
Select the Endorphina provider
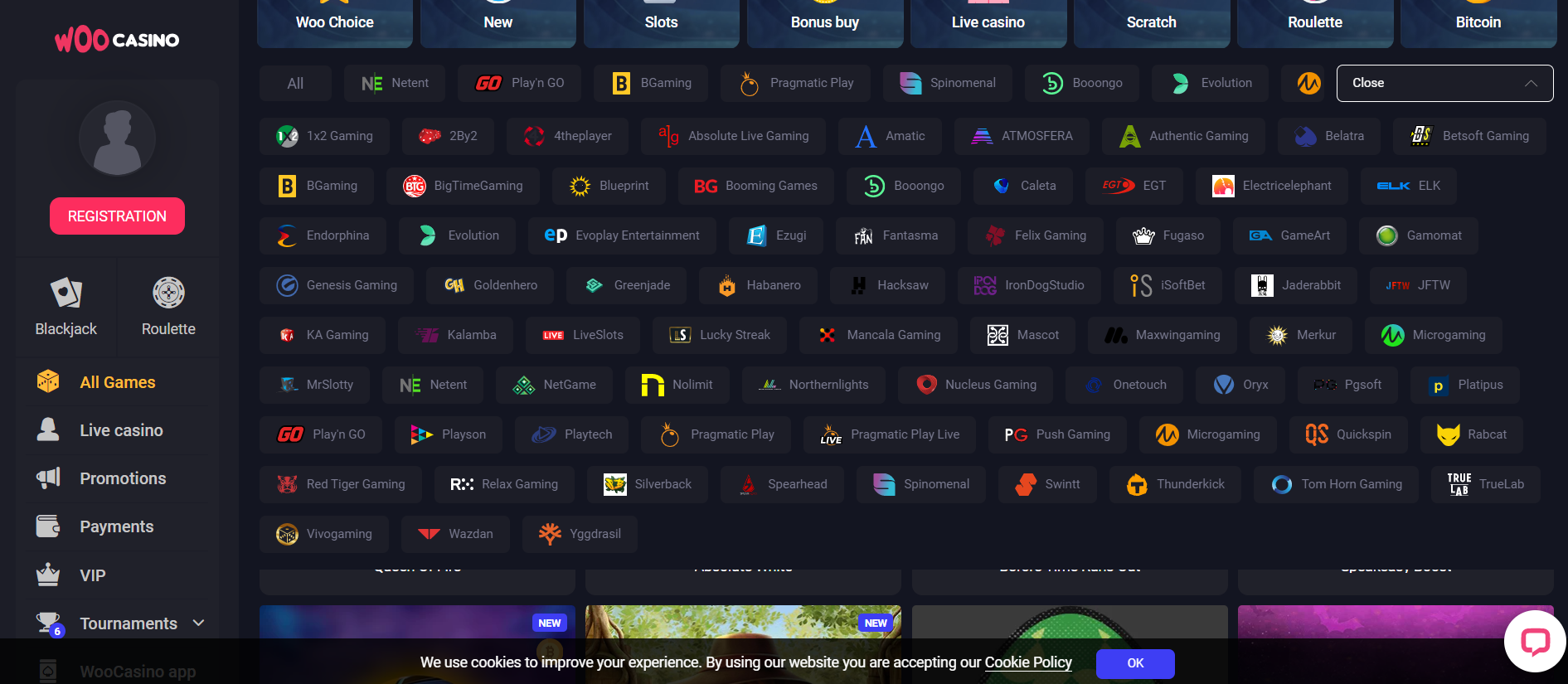click(x=323, y=235)
